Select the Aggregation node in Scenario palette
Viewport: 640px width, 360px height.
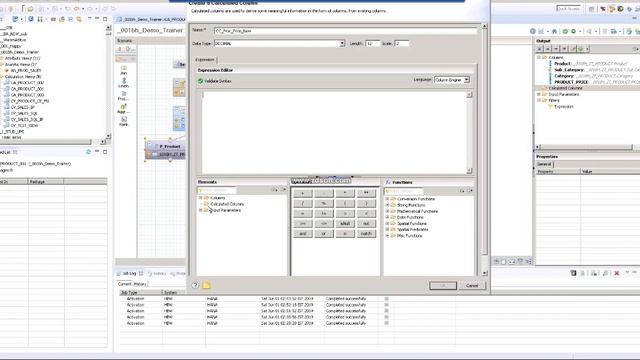pos(124,109)
